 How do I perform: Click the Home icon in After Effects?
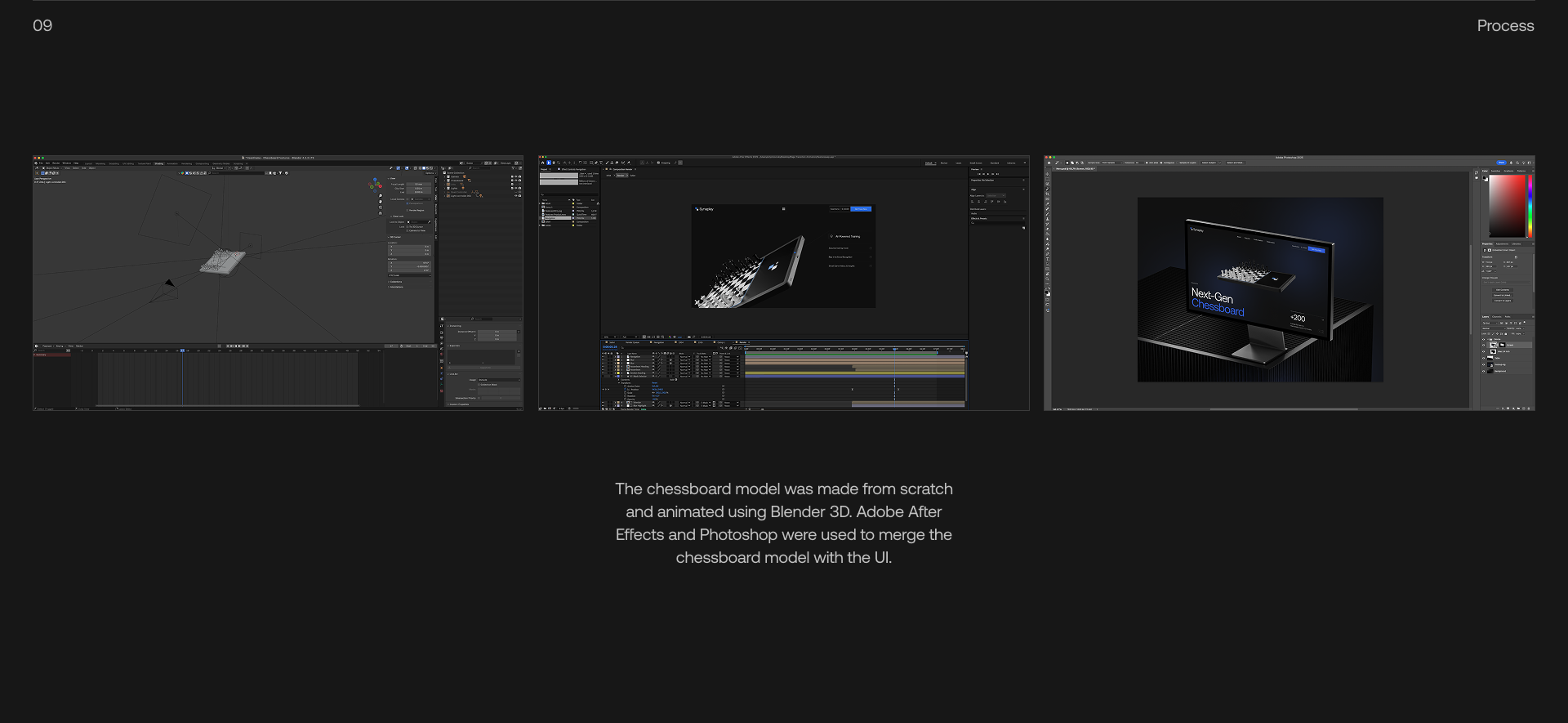click(542, 163)
